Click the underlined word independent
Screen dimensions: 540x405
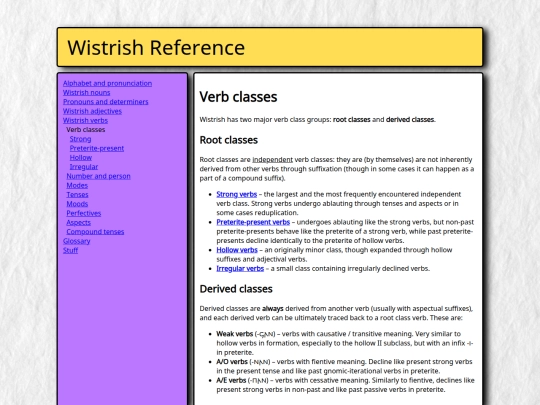coord(272,160)
